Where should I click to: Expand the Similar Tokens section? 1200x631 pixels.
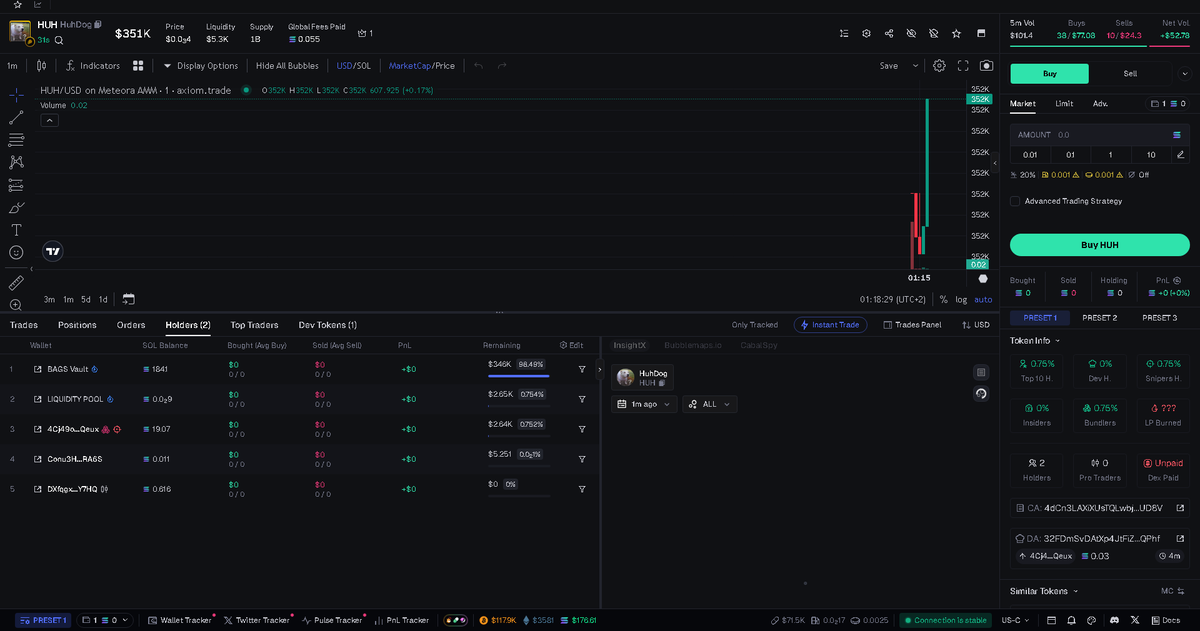pos(1043,591)
